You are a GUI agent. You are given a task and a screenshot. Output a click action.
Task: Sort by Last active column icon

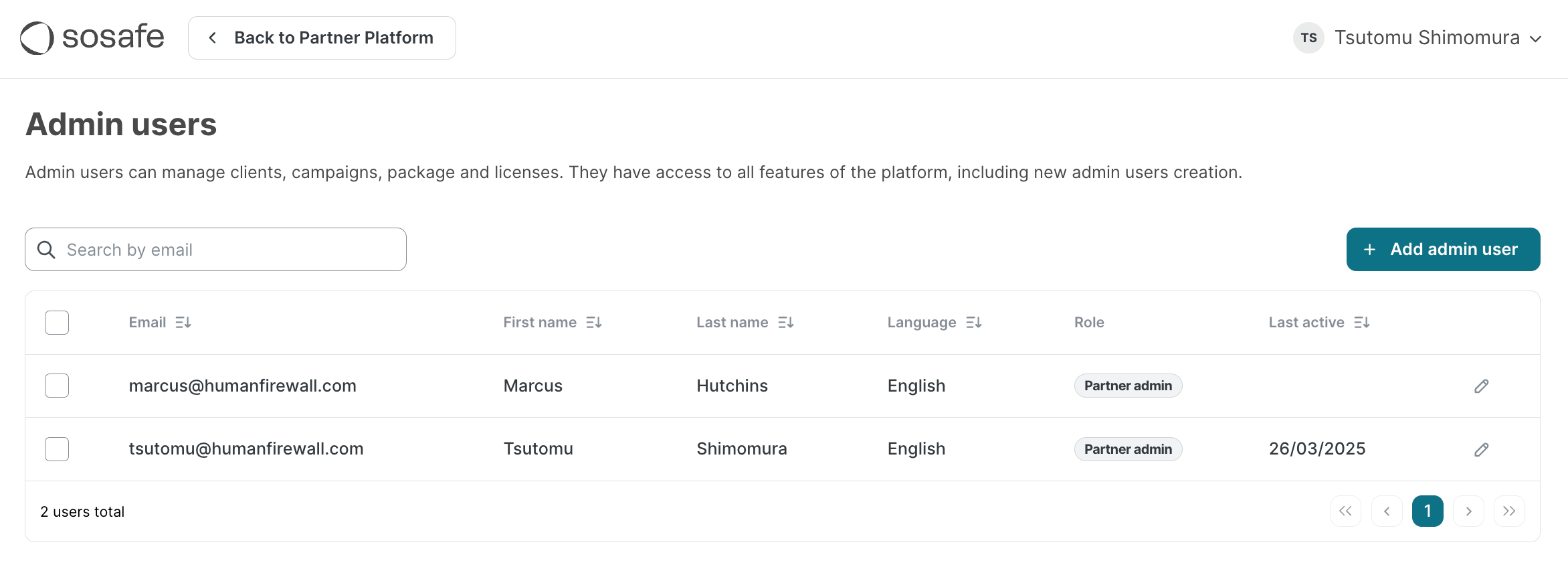[x=1362, y=323]
